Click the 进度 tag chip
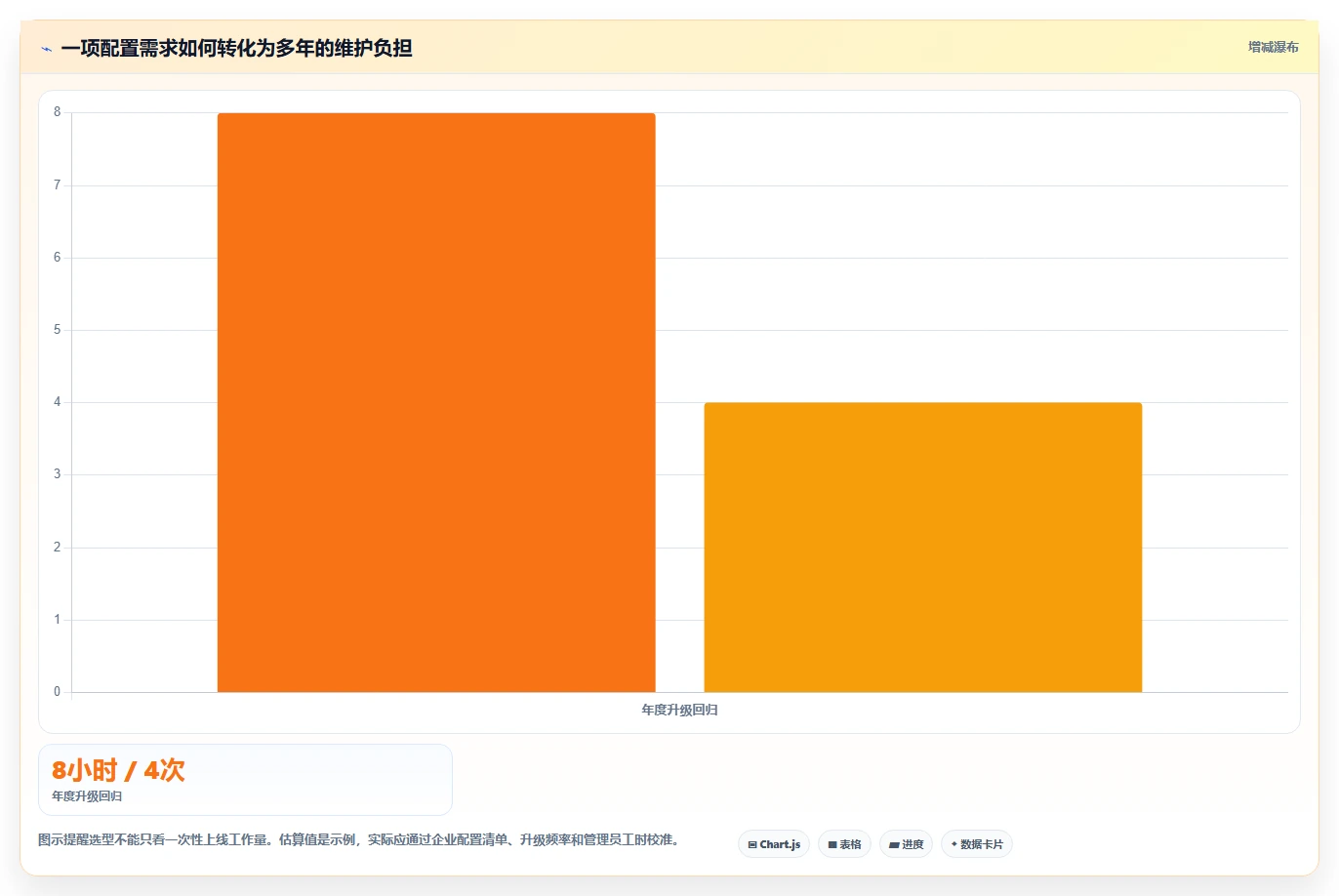Viewport: 1339px width, 896px height. click(906, 844)
